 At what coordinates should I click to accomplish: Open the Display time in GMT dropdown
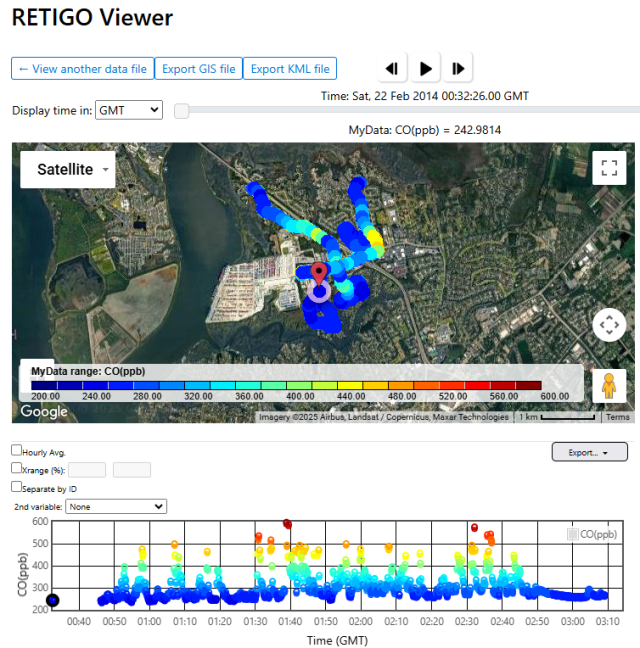[x=129, y=110]
